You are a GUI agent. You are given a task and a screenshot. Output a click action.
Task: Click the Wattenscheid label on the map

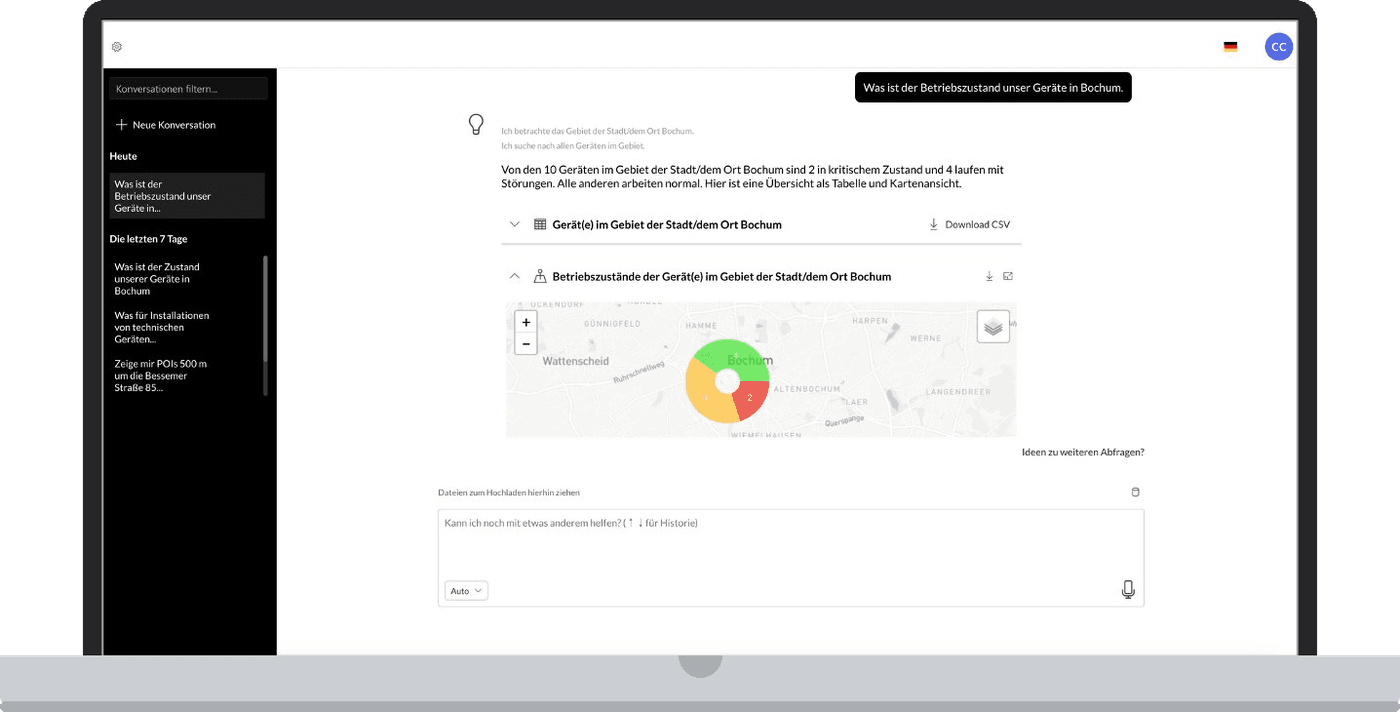(x=575, y=361)
